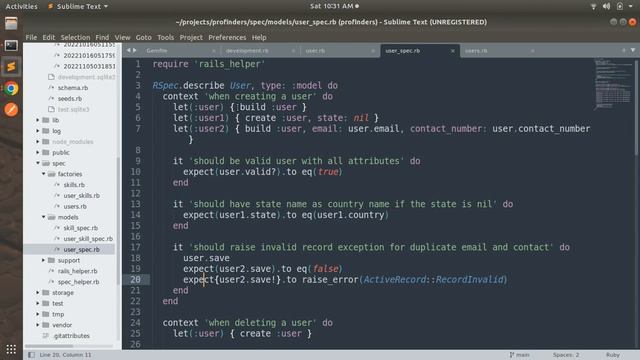Open the orange Postman dock icon

click(x=11, y=109)
